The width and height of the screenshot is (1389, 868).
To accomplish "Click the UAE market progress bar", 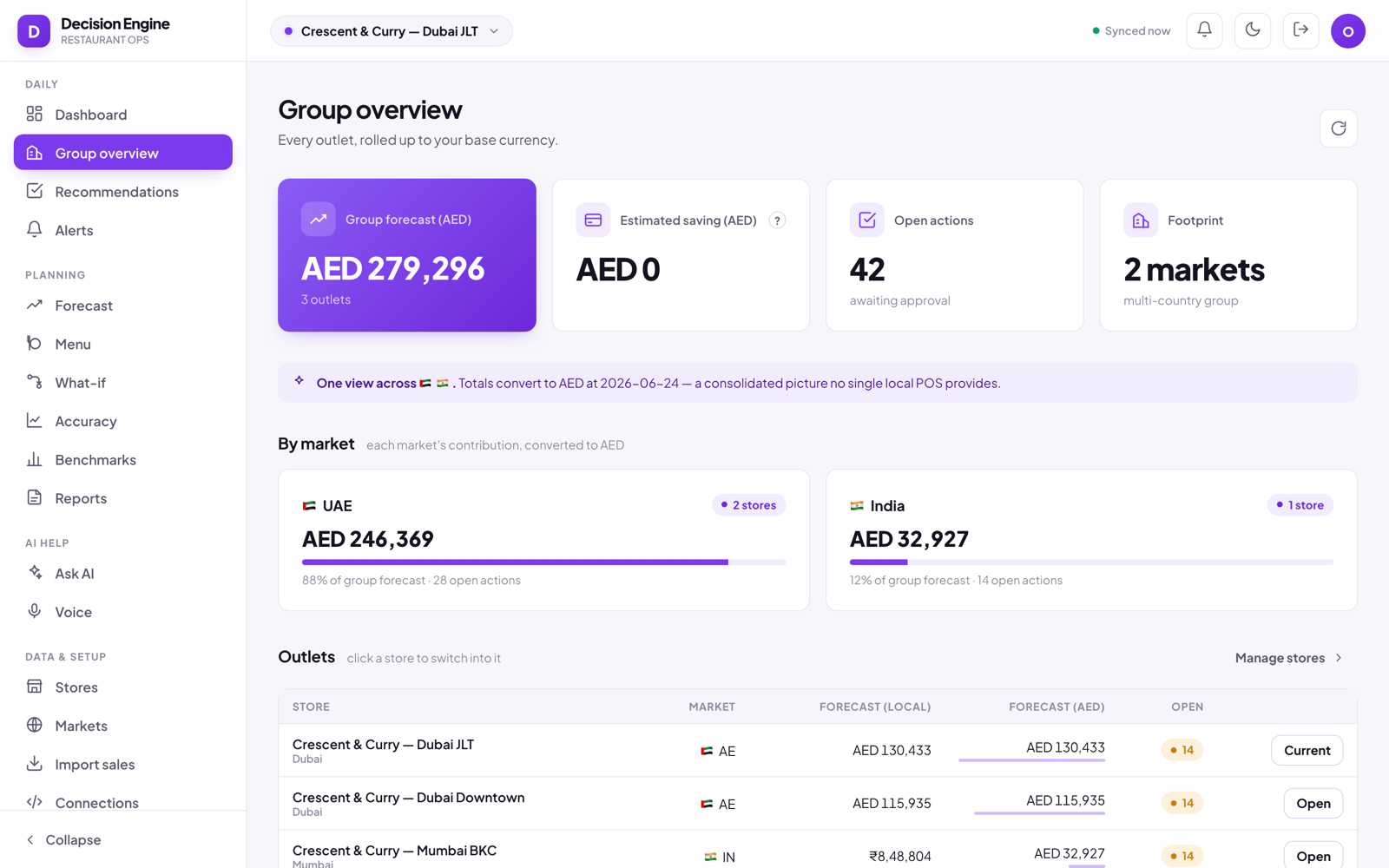I will click(x=543, y=562).
